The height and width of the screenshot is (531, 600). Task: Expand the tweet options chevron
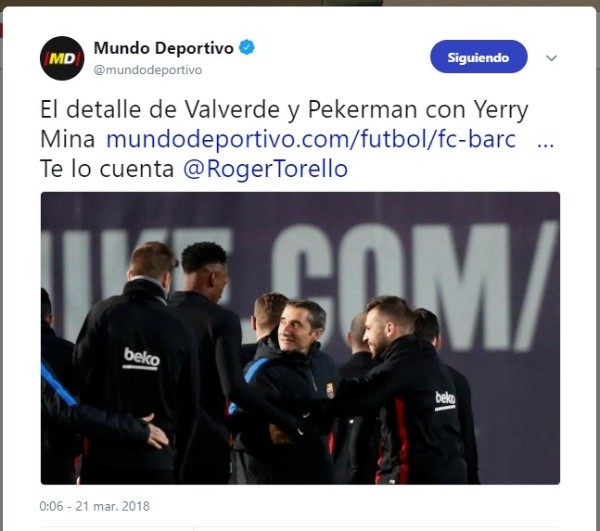(x=551, y=58)
